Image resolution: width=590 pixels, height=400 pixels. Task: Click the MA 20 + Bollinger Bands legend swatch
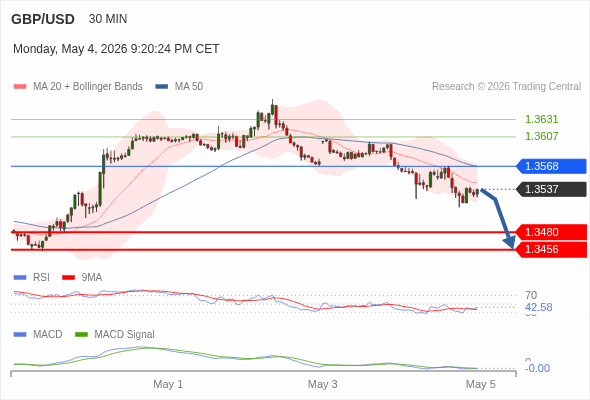[x=20, y=87]
